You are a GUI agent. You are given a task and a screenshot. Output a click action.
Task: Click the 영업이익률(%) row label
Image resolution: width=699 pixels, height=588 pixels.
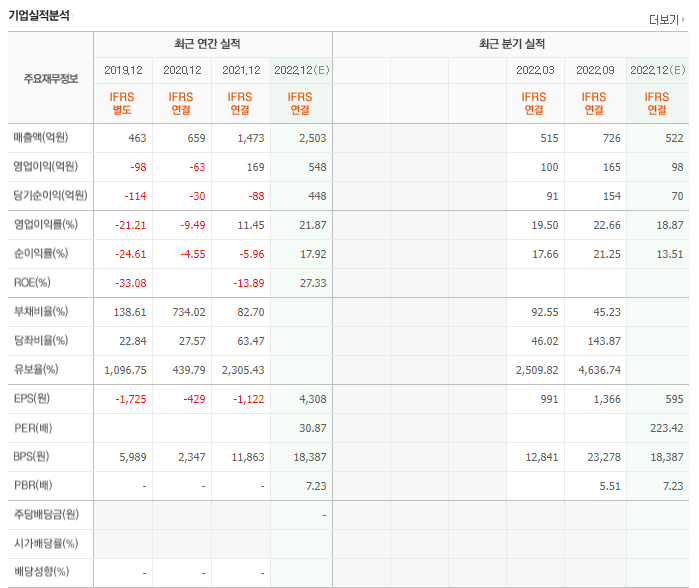(45, 224)
